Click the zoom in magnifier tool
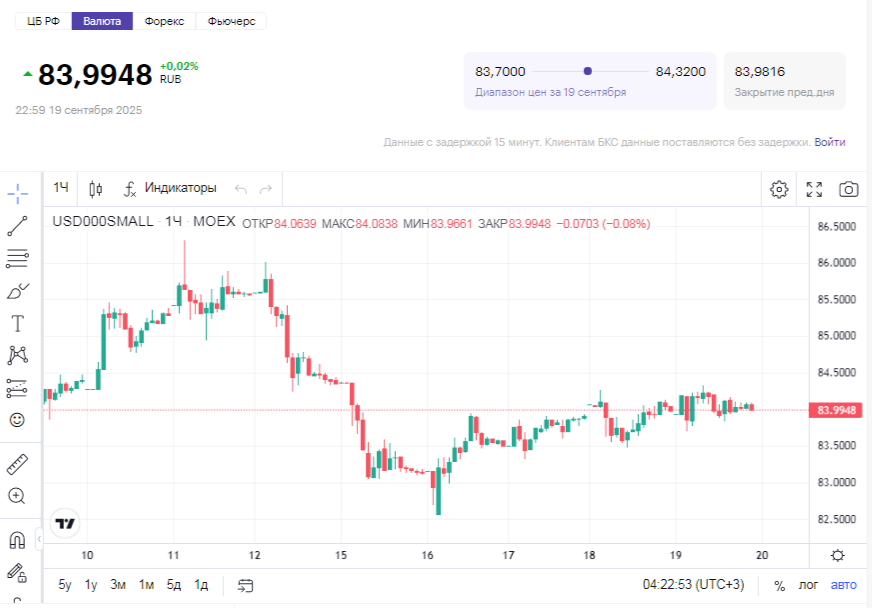 (x=18, y=496)
